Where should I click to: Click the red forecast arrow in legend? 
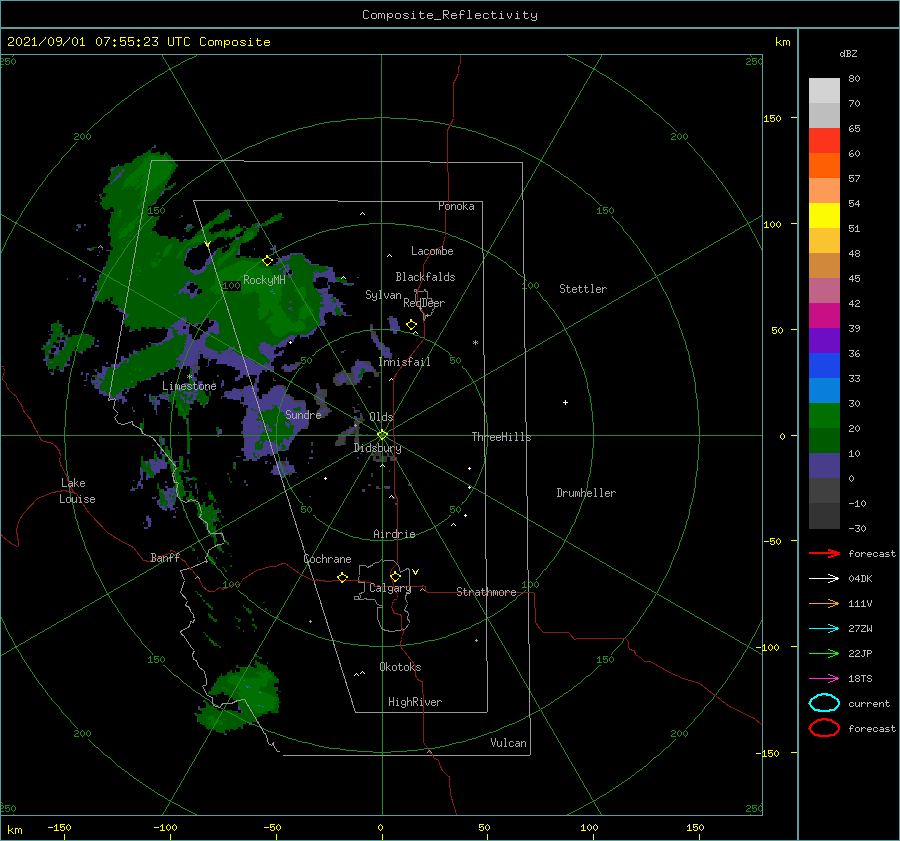[x=824, y=553]
